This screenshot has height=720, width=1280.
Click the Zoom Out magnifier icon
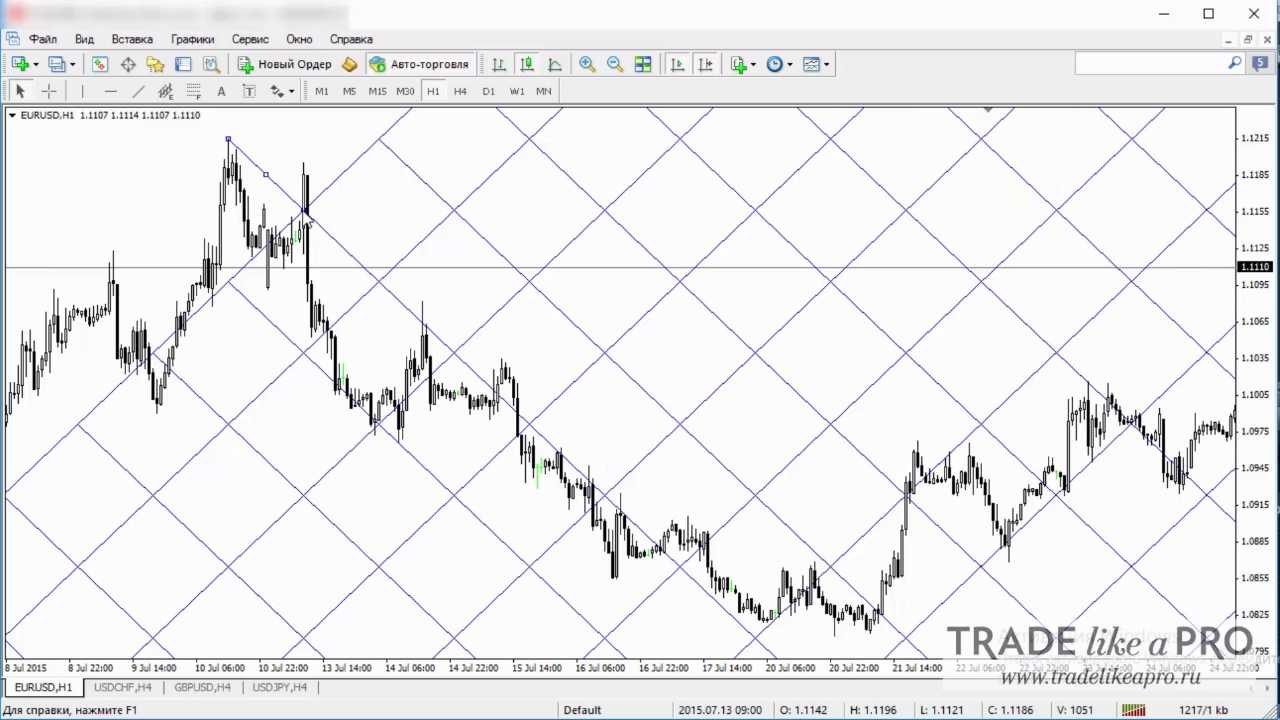pos(615,64)
